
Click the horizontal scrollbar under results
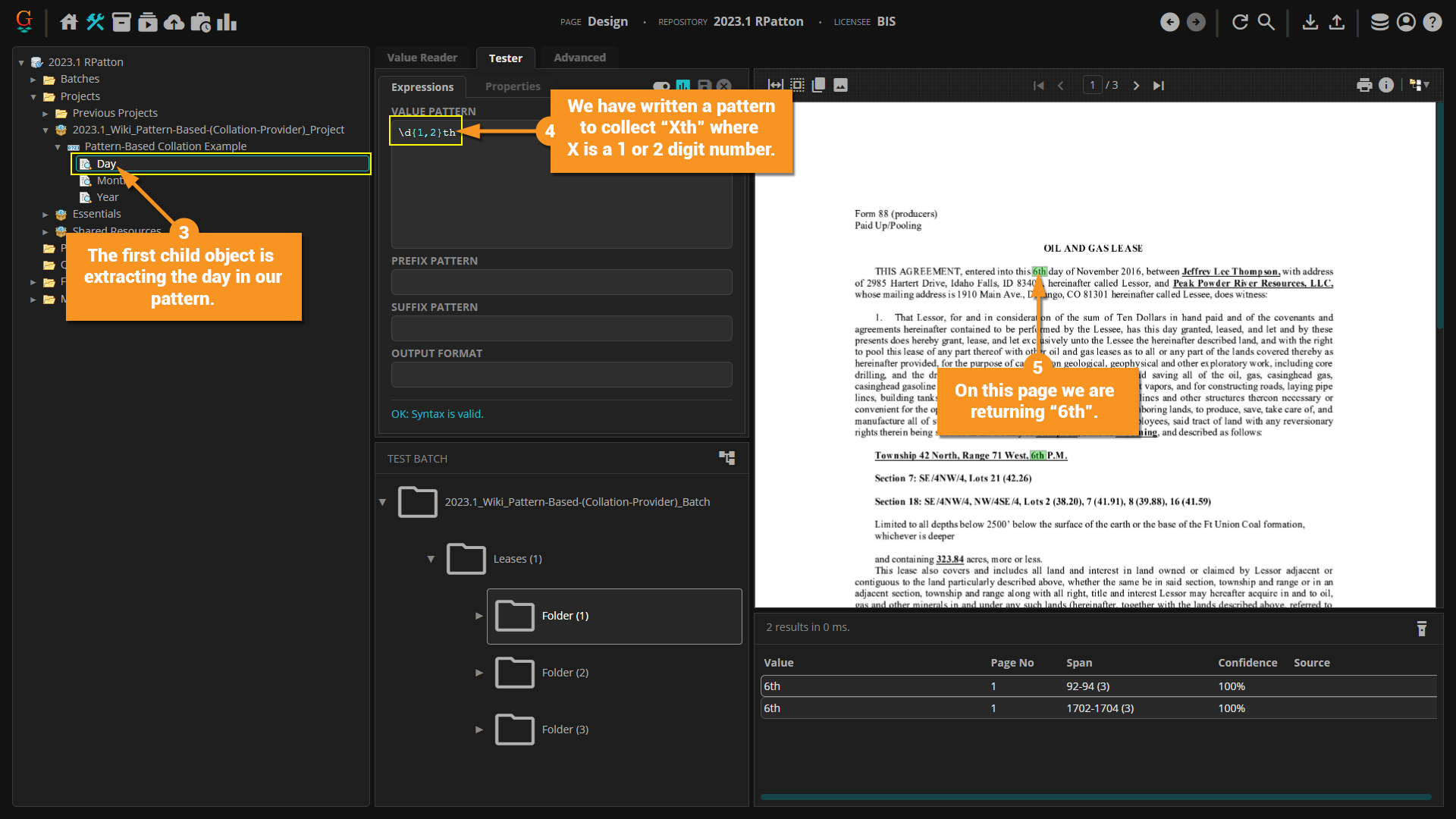1095,797
